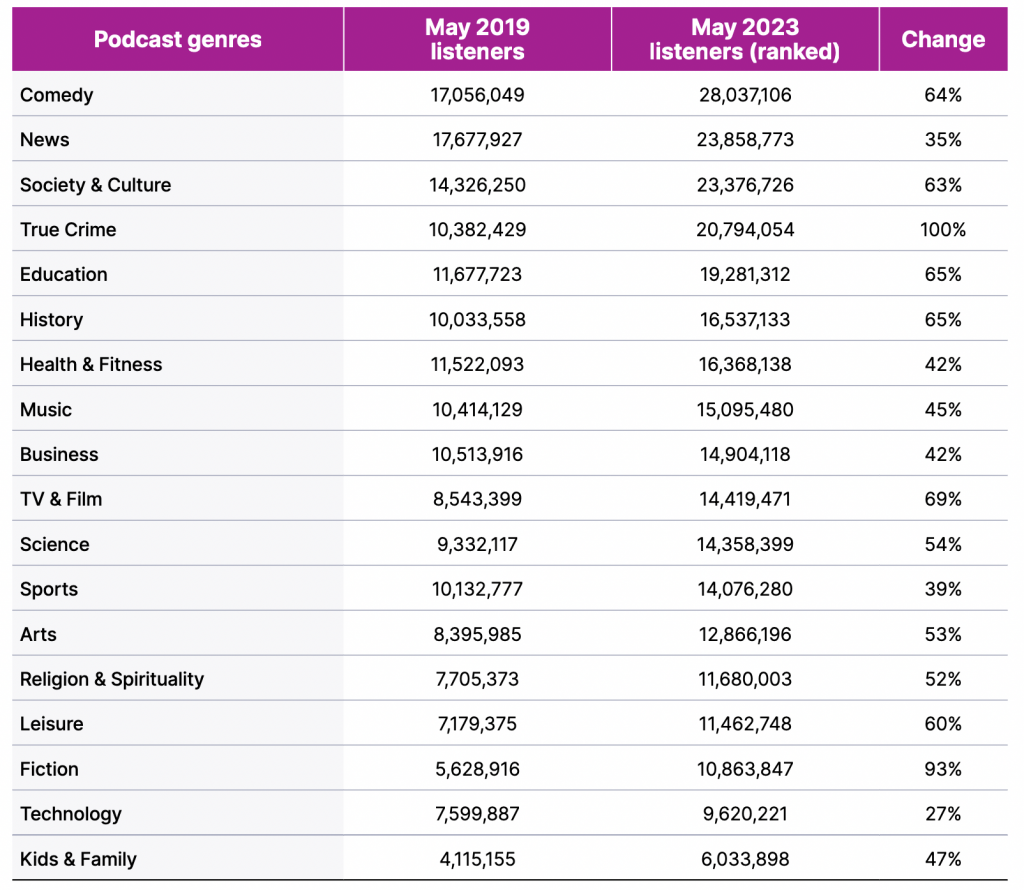Select Technology's 27% change cell
The height and width of the screenshot is (890, 1024).
point(943,814)
